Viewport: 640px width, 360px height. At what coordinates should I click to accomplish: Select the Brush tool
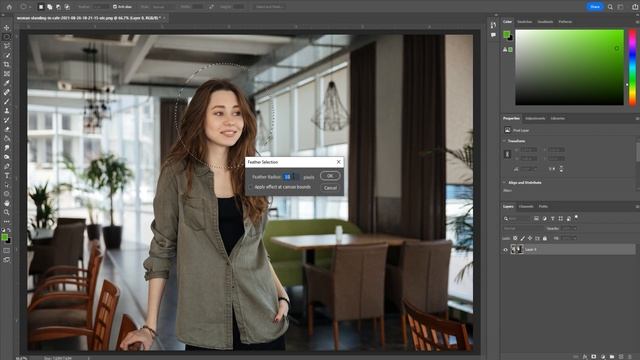(x=7, y=101)
